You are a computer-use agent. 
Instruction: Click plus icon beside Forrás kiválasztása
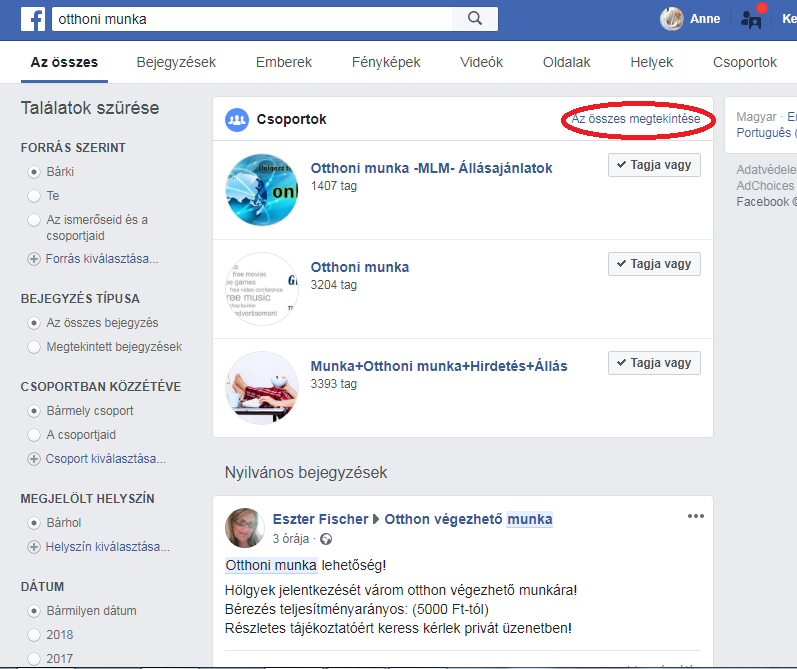point(34,259)
